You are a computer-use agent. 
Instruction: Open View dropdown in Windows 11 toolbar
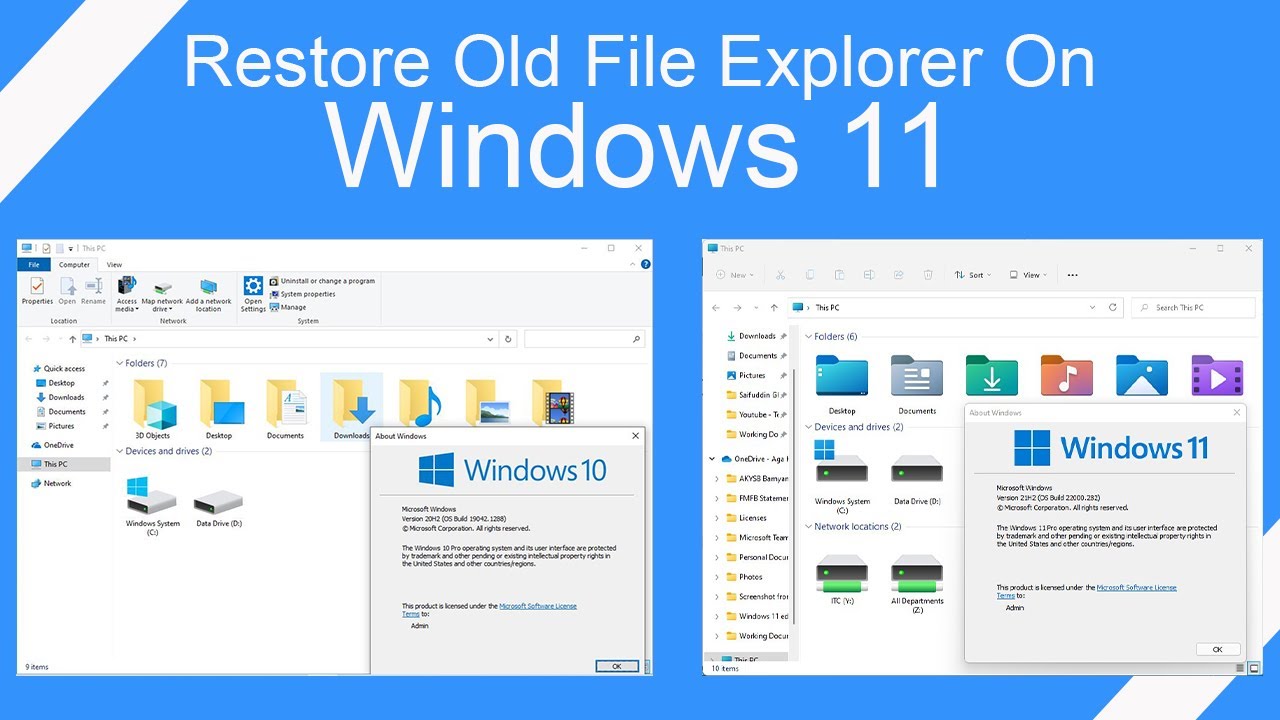[1028, 275]
